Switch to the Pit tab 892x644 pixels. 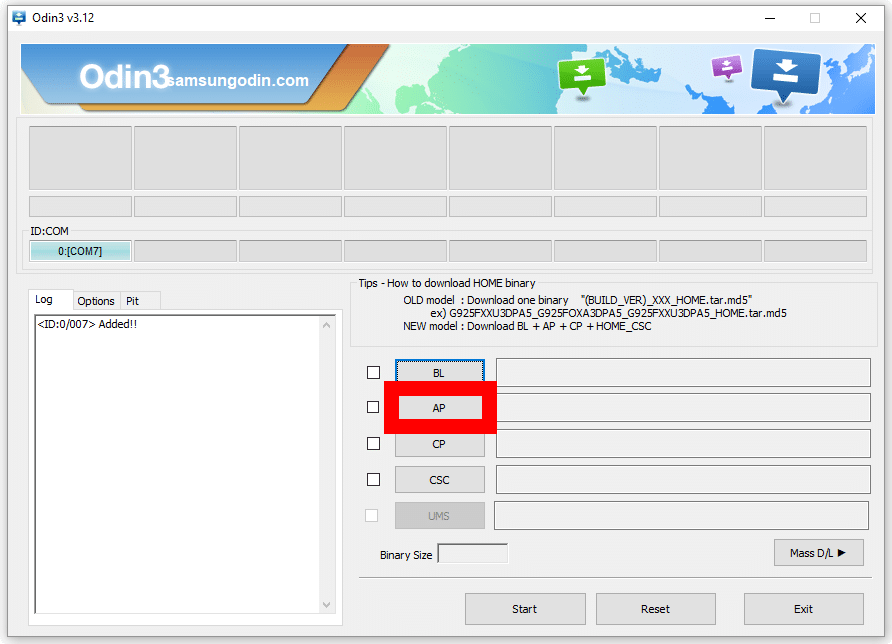(x=140, y=301)
